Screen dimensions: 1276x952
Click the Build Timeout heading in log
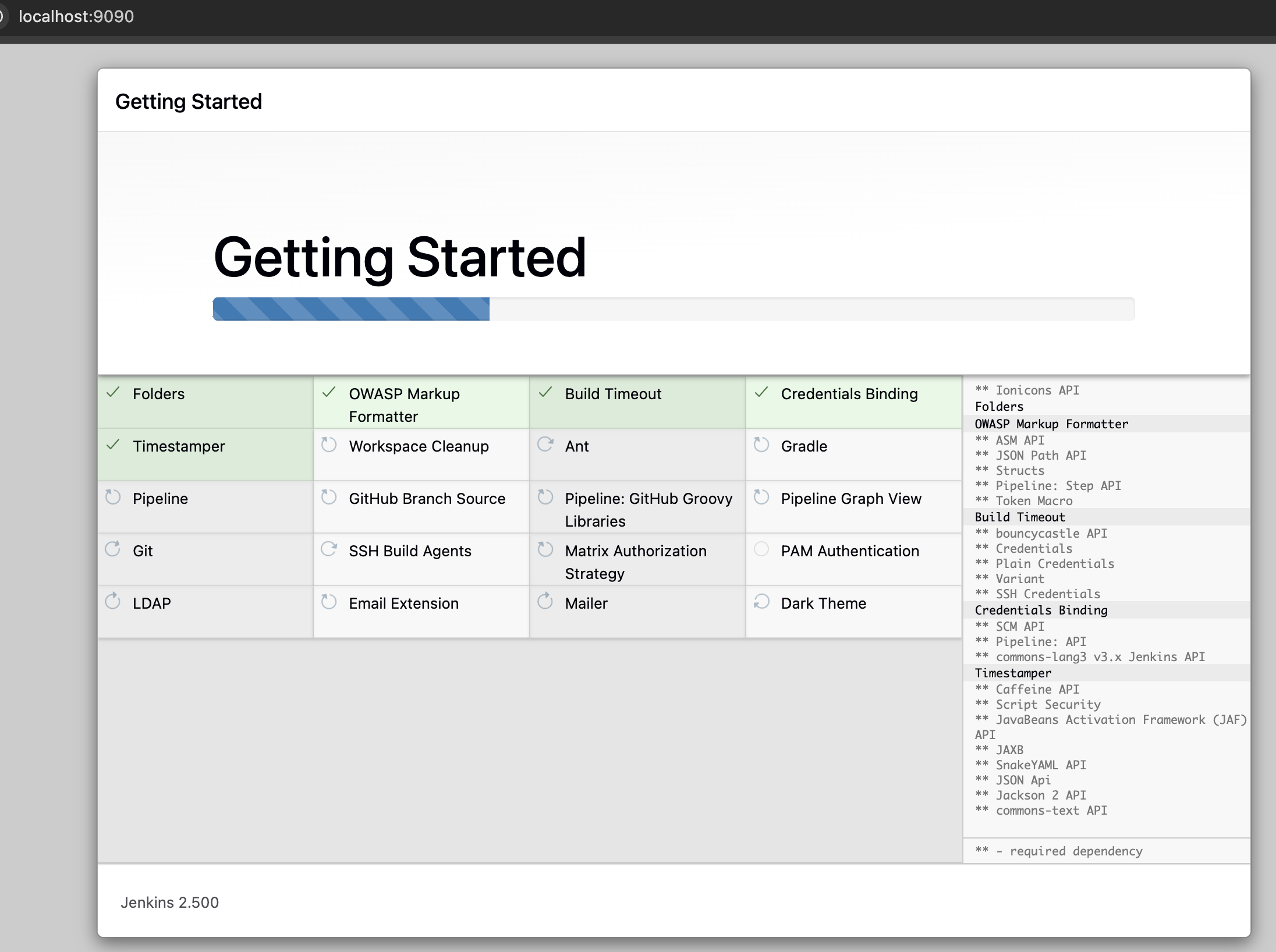[x=1020, y=517]
